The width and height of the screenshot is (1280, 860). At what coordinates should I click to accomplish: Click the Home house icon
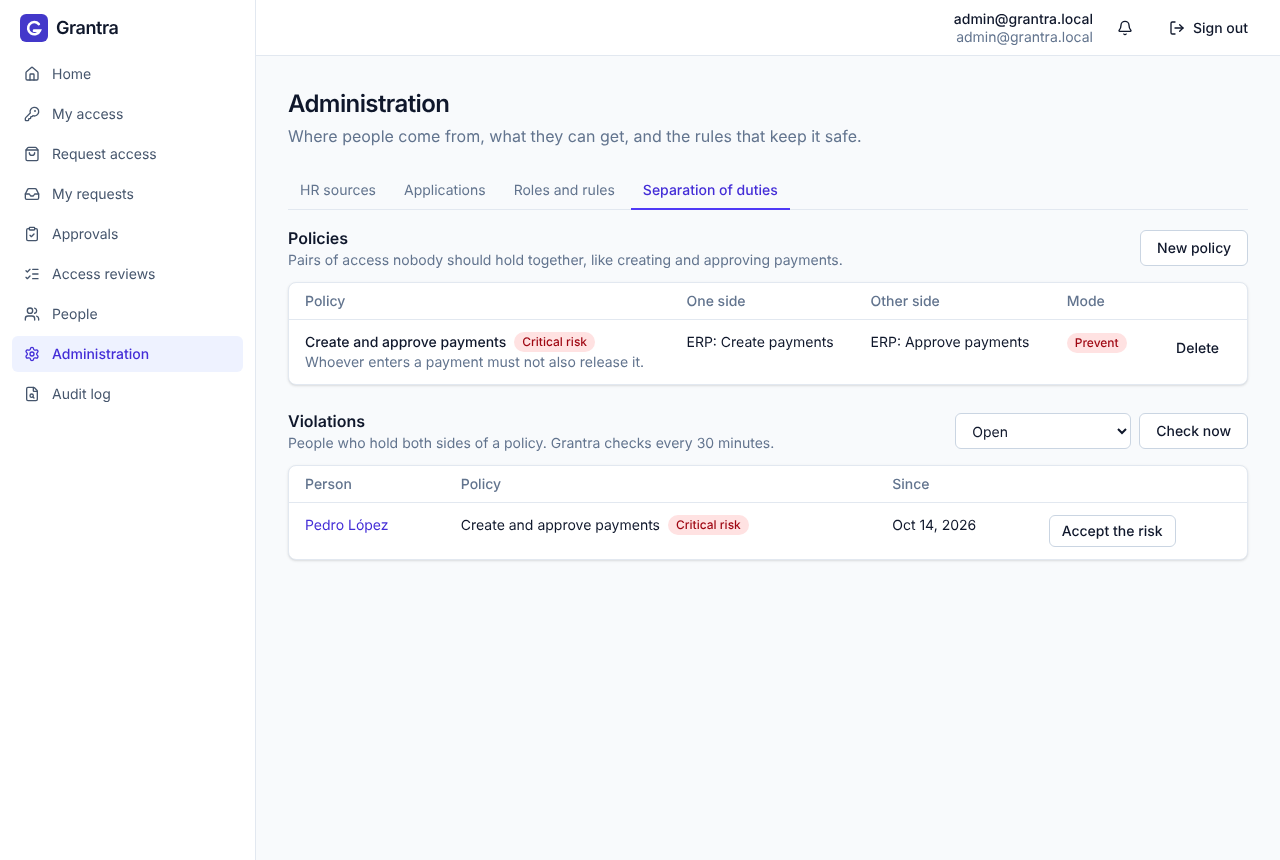click(x=32, y=74)
